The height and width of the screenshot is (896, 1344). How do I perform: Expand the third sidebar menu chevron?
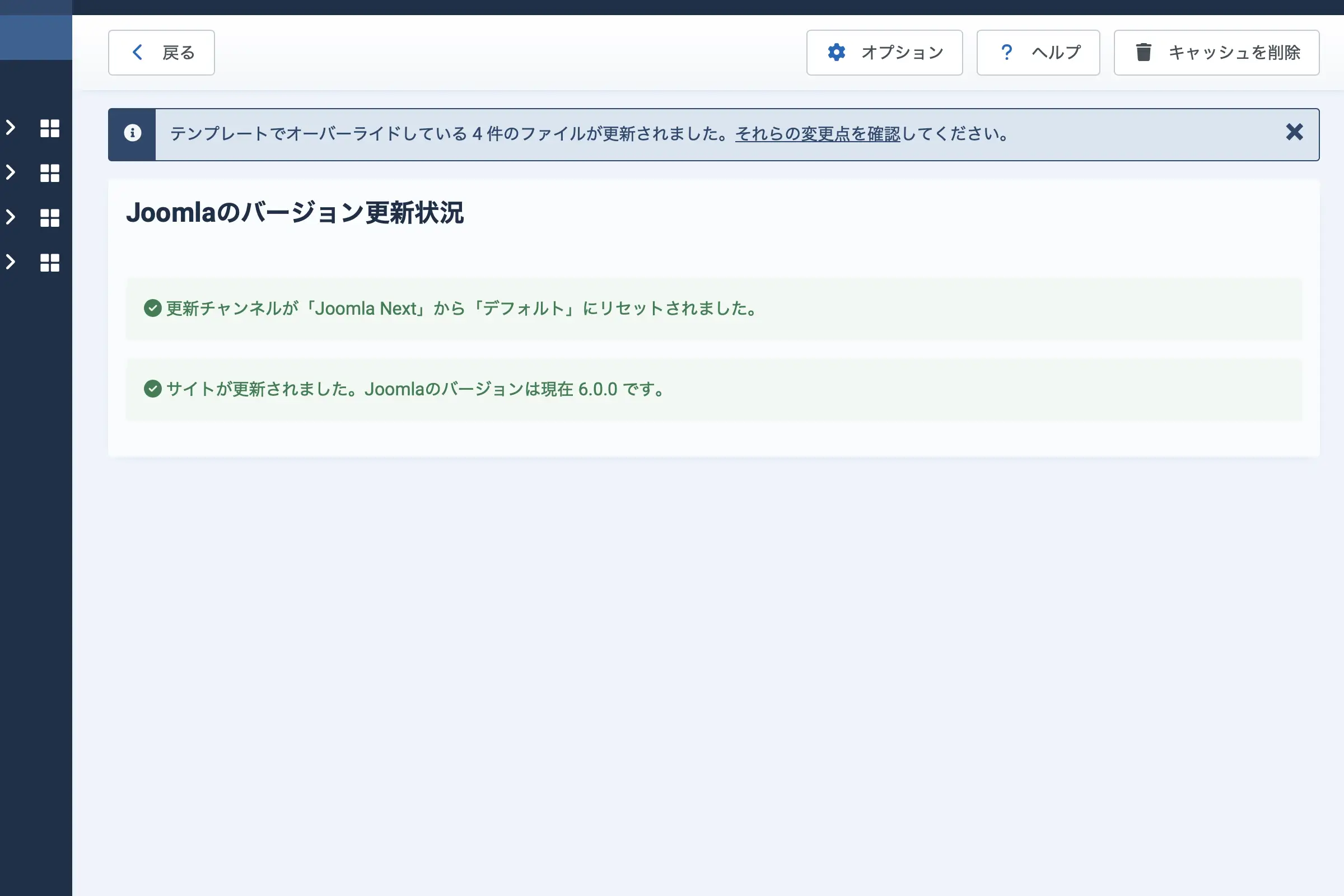coord(10,217)
